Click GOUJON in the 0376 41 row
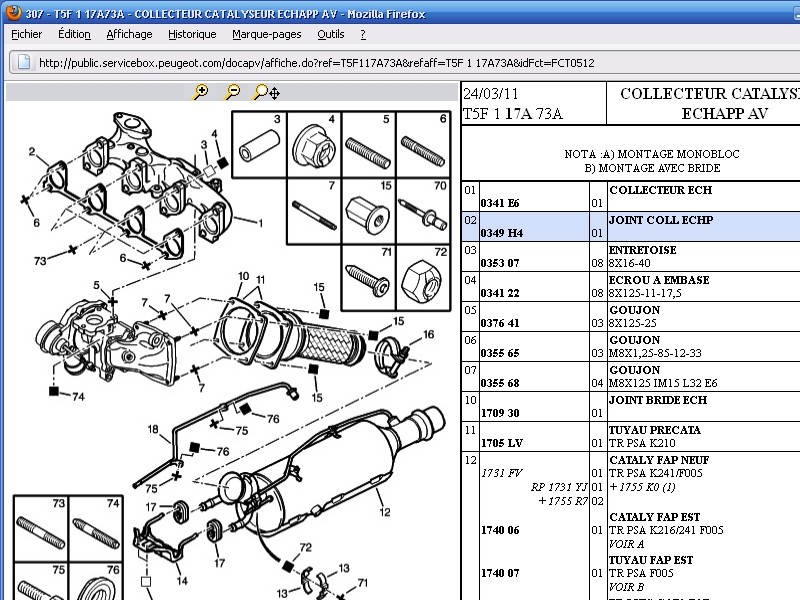 635,310
